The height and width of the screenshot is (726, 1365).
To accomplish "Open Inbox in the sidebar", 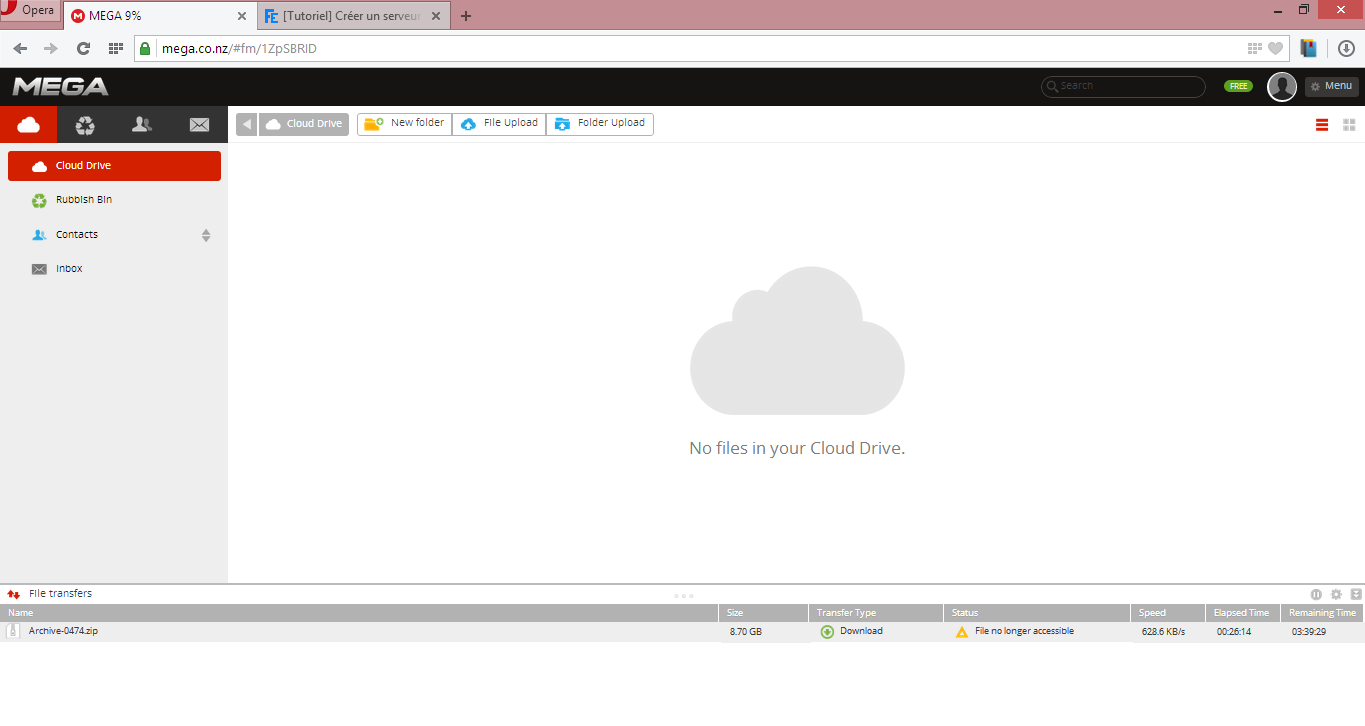I will pyautogui.click(x=114, y=269).
